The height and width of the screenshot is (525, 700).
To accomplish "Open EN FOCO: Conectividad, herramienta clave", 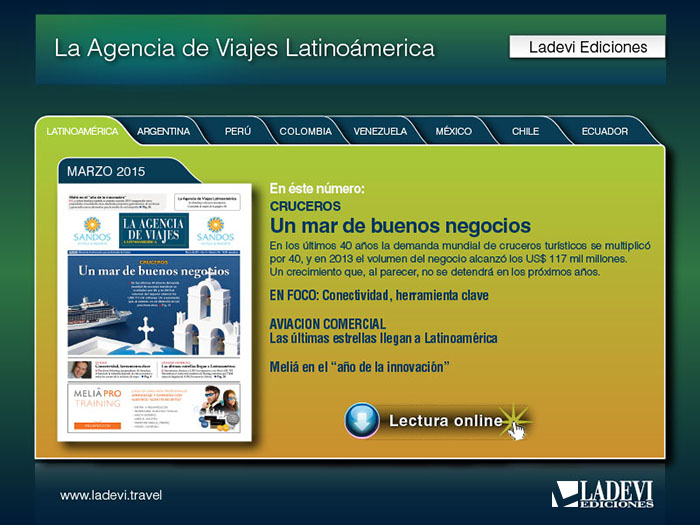I will pyautogui.click(x=379, y=295).
